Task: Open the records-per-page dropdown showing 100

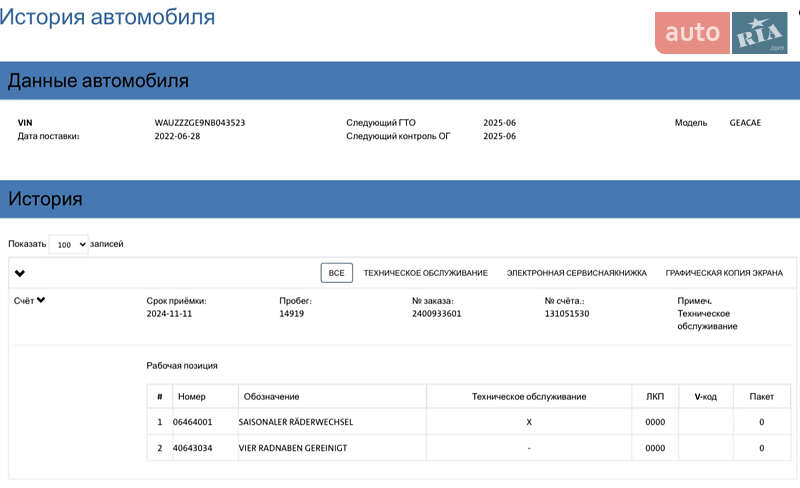Action: pos(68,244)
